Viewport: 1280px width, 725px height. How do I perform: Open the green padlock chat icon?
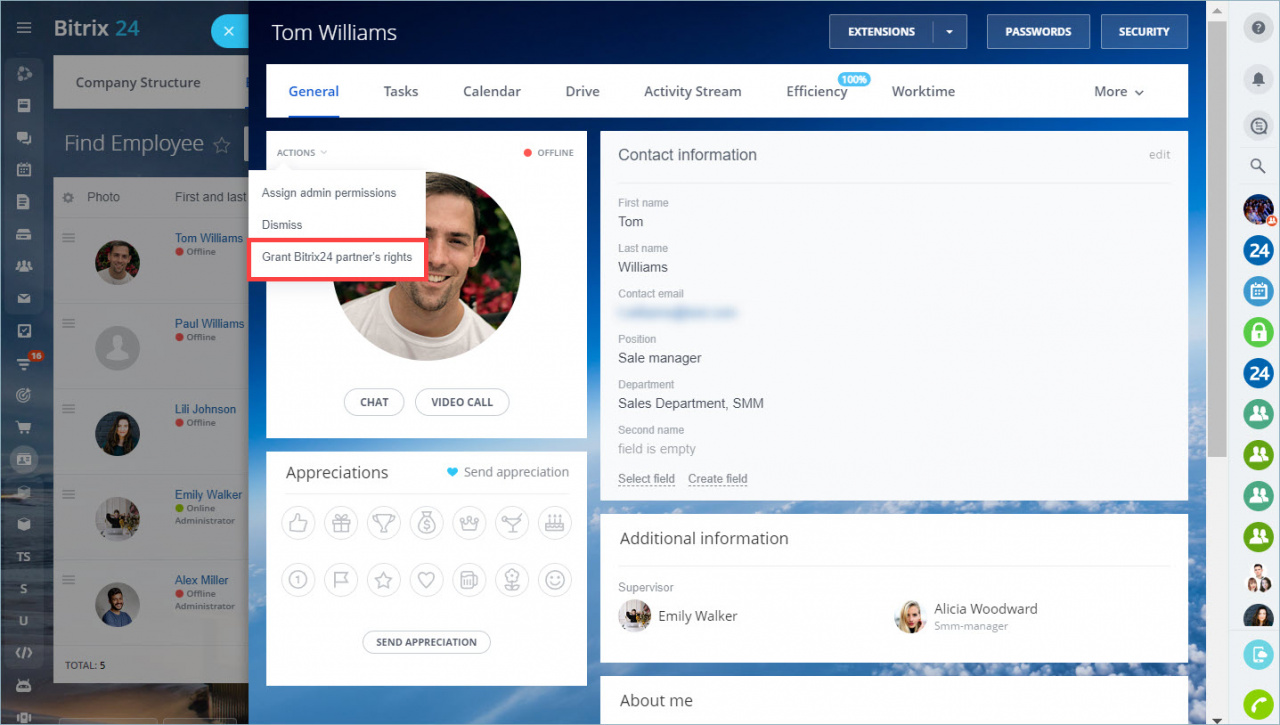[1258, 332]
